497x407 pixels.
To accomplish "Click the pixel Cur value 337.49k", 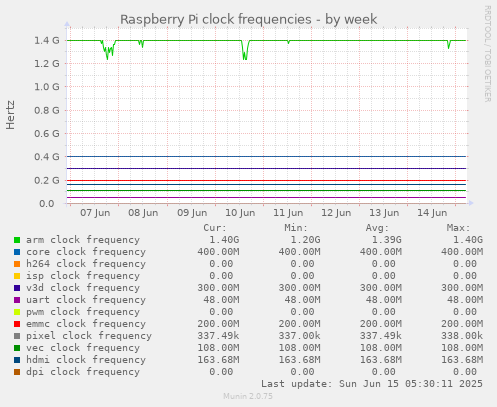I will coord(218,336).
